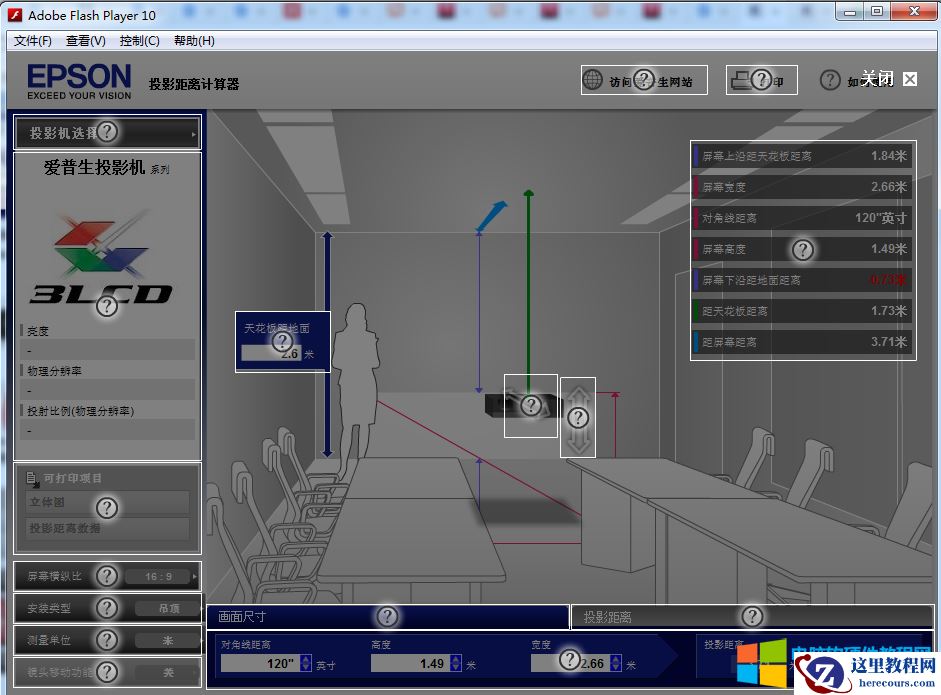This screenshot has width=941, height=695.
Task: Click the 投影距离计算器 title text
Action: [194, 84]
